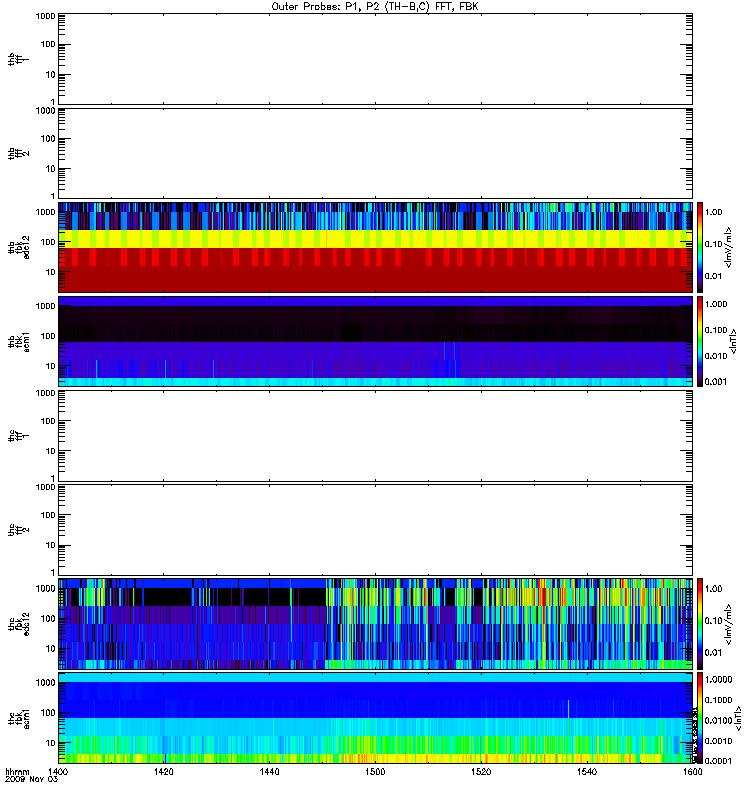Click the thb fbk scm1 spectrogram panel
Screen dimensions: 750x800
click(375, 341)
